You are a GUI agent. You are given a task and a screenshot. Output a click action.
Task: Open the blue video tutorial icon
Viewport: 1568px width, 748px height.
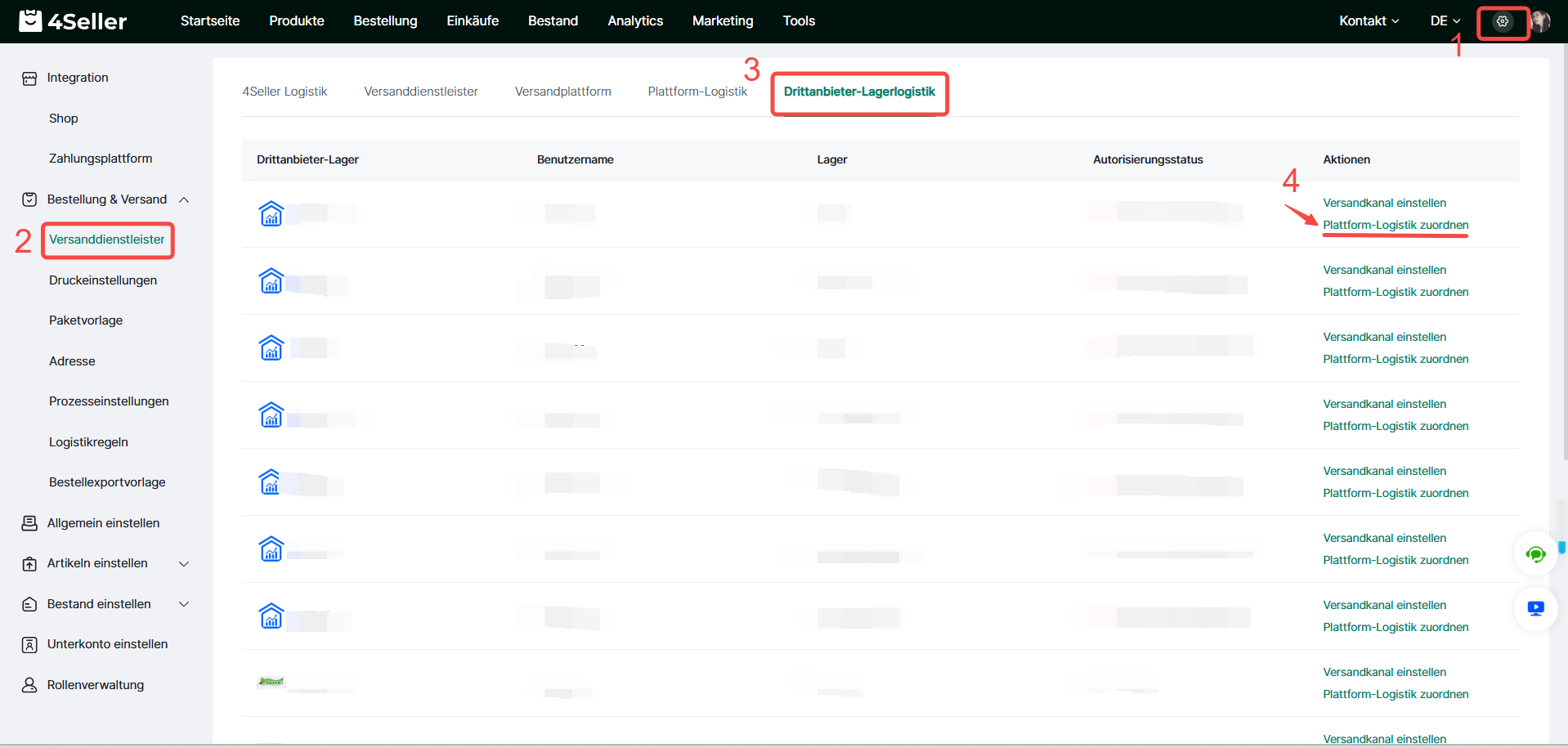tap(1535, 609)
